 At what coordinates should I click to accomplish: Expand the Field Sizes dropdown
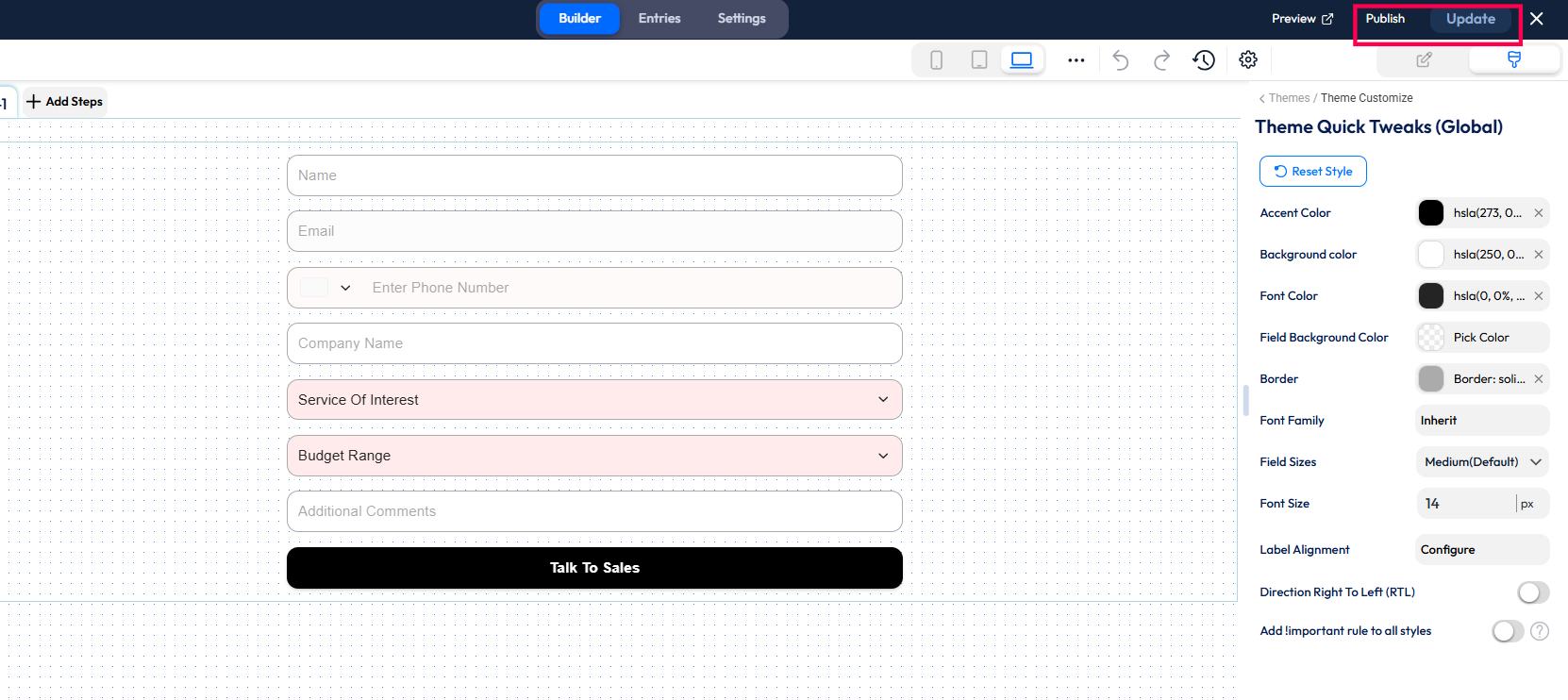point(1482,462)
